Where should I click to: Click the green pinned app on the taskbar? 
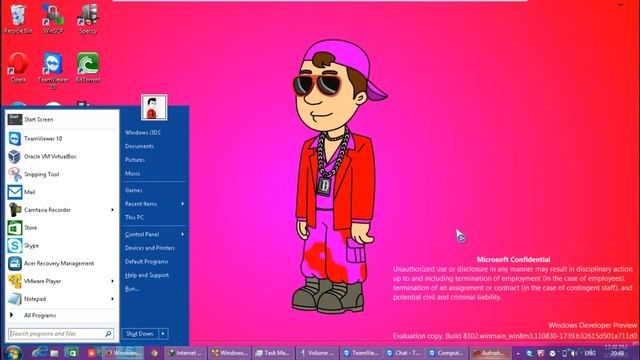tap(72, 353)
